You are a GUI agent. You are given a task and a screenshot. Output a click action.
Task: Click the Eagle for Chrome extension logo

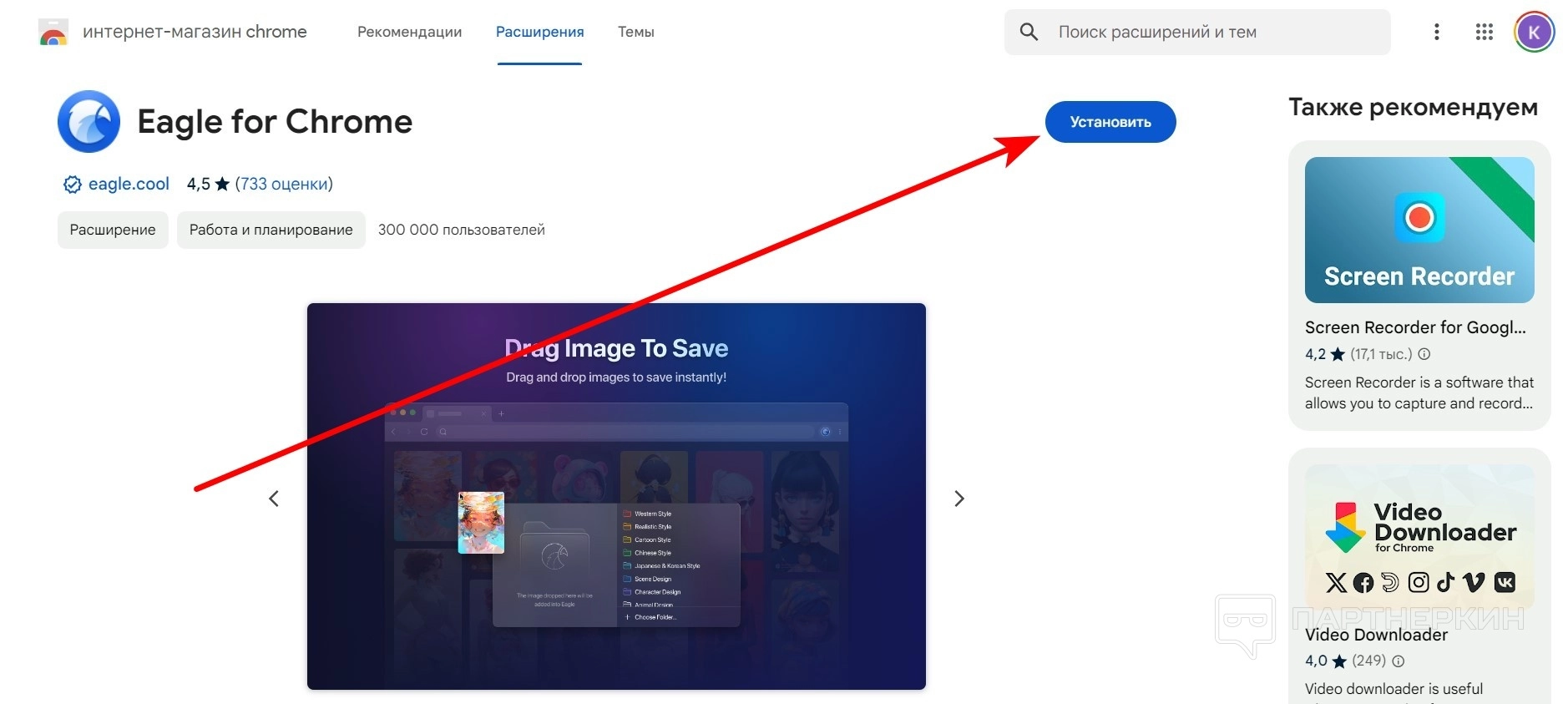point(89,121)
